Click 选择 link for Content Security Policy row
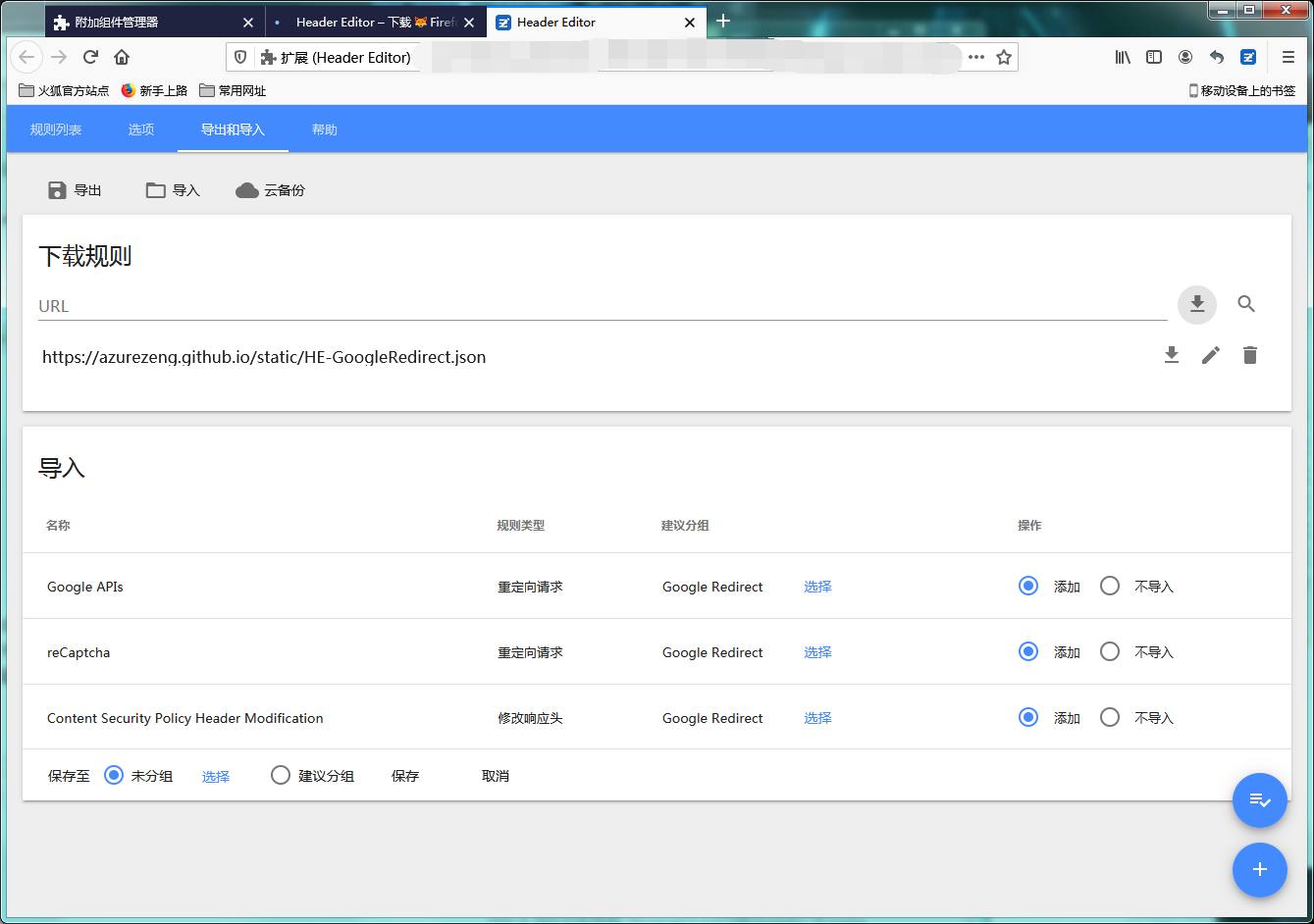The image size is (1314, 924). coord(817,718)
